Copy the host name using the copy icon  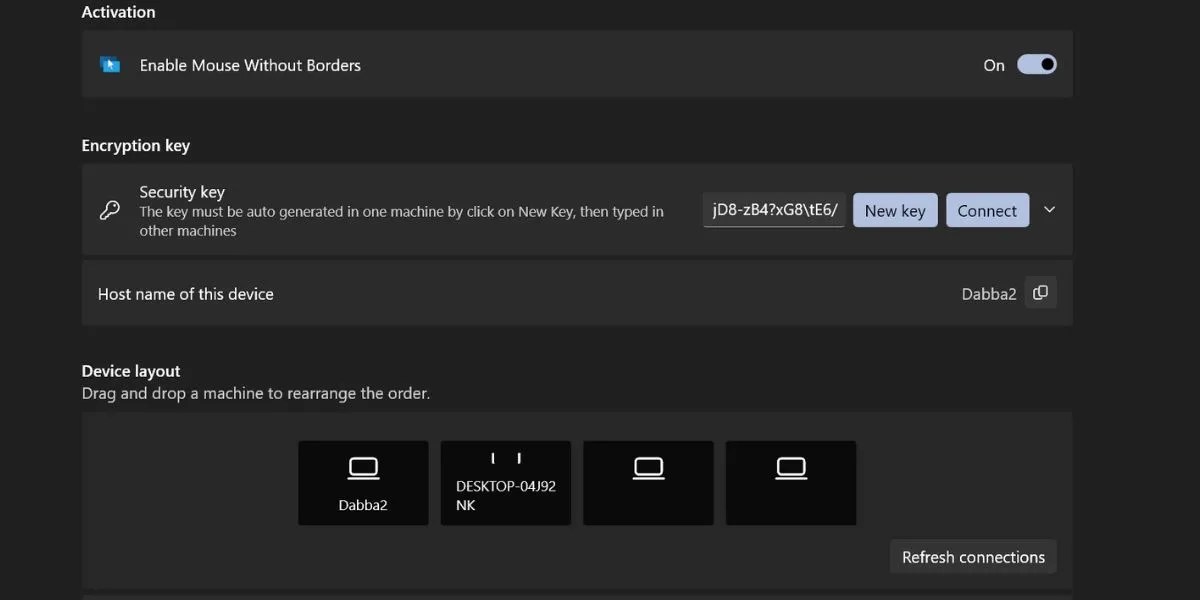tap(1040, 292)
